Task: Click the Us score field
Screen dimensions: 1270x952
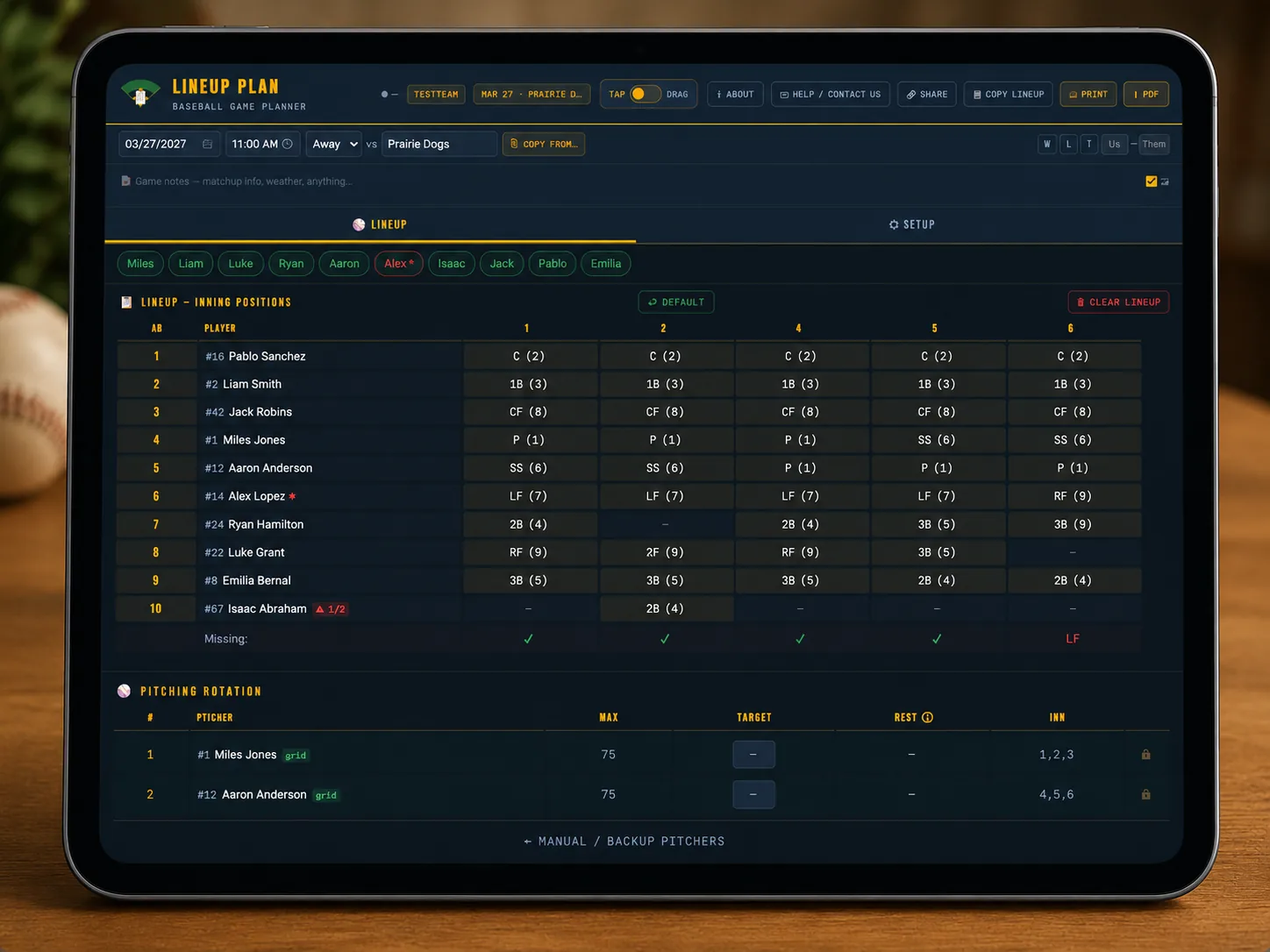Action: [1114, 144]
